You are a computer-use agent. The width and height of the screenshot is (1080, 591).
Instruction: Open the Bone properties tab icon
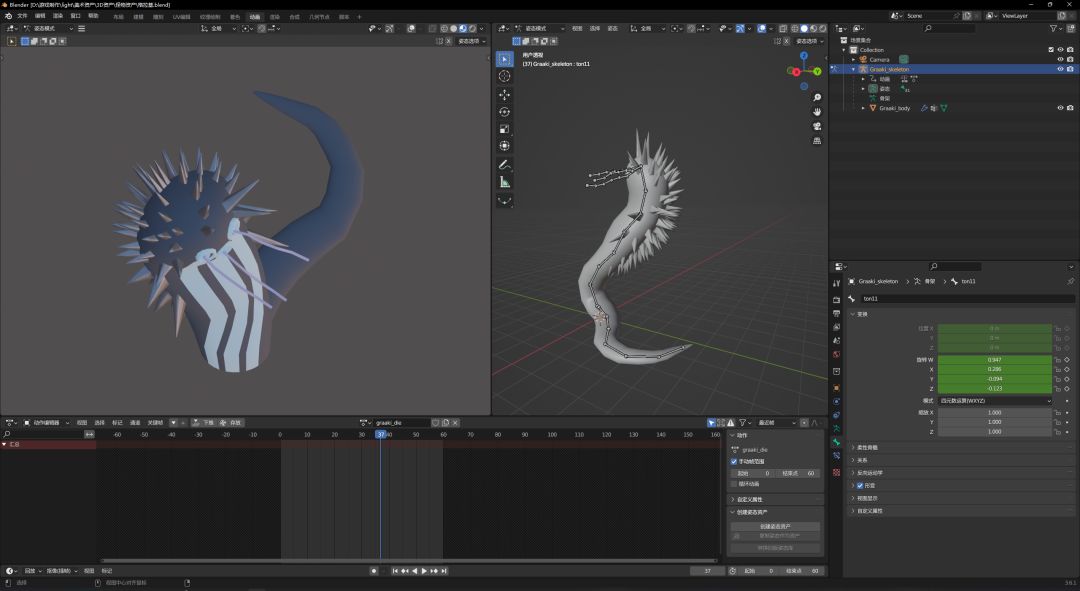(x=836, y=442)
